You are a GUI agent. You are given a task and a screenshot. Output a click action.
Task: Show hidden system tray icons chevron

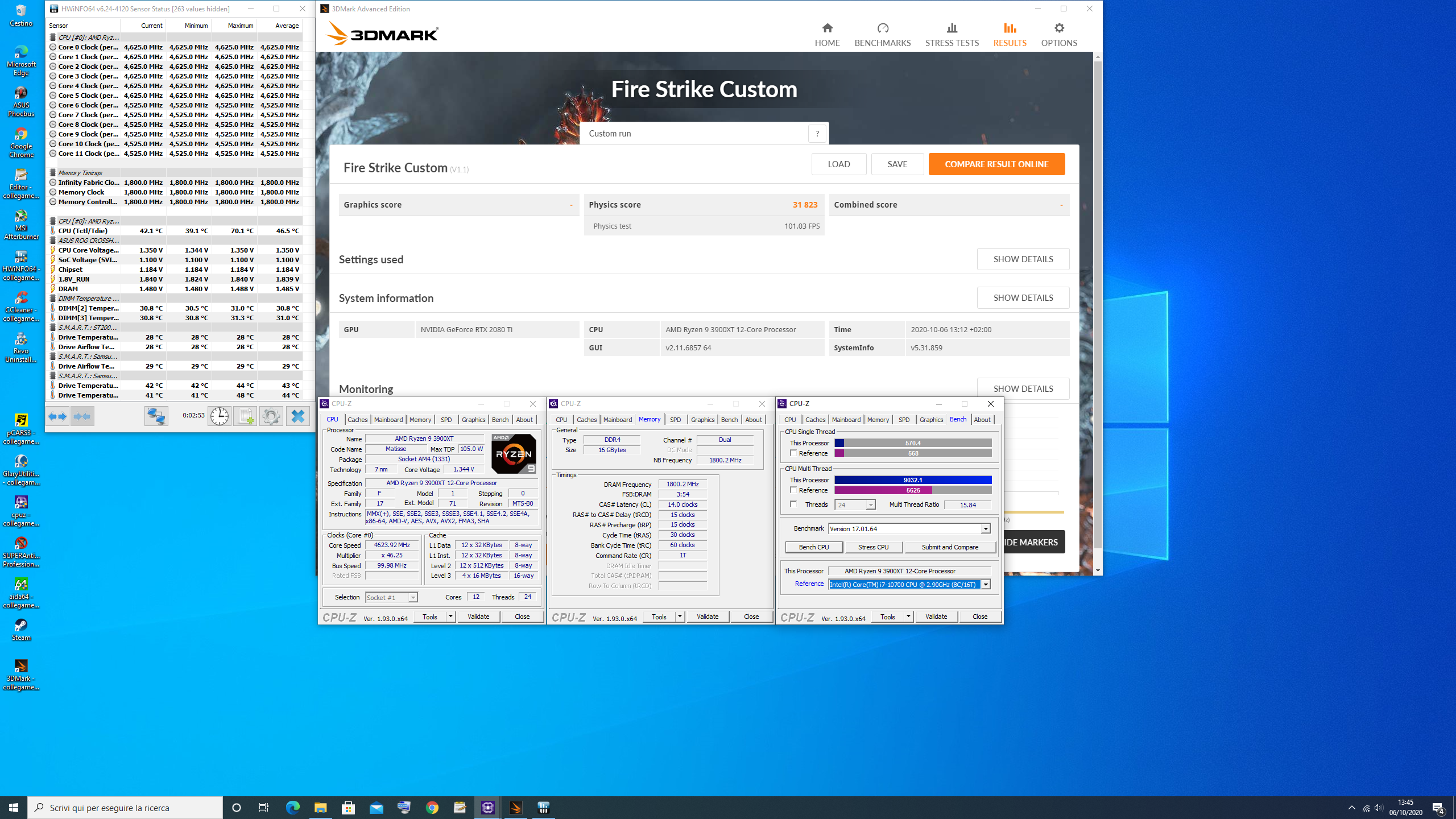click(x=1352, y=808)
